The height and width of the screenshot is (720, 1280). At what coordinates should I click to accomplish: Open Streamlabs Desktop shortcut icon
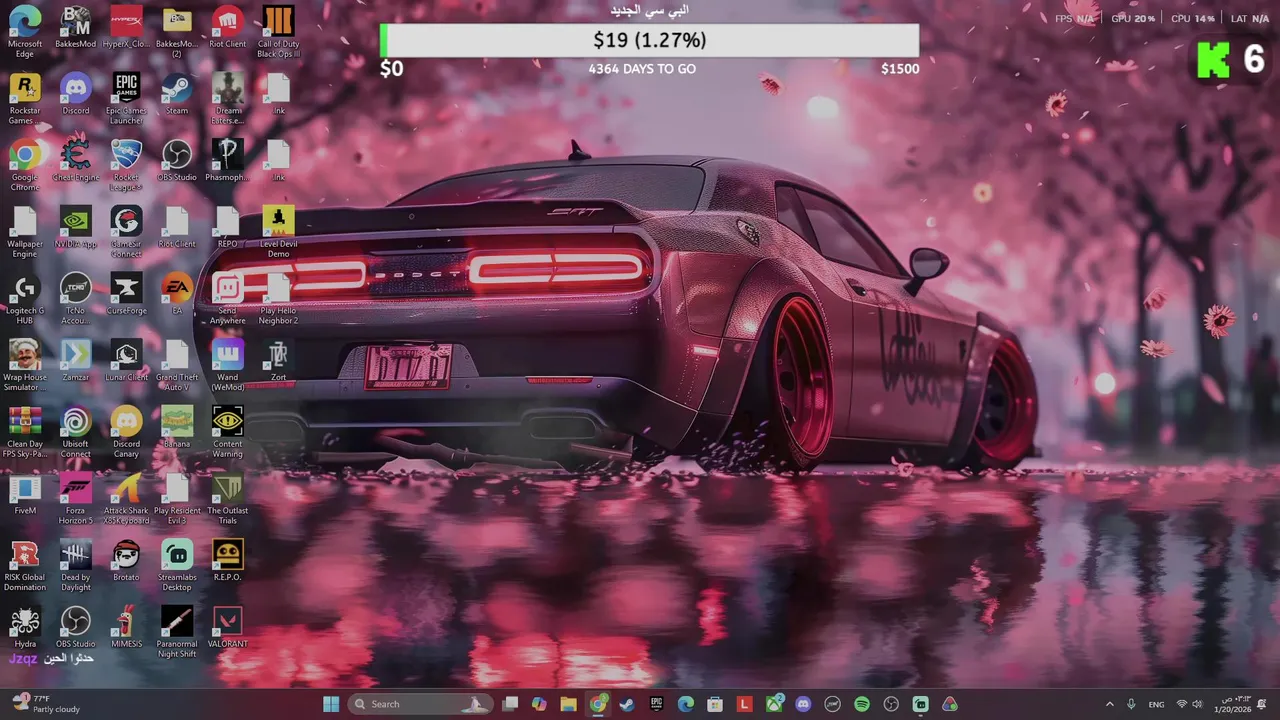(177, 565)
